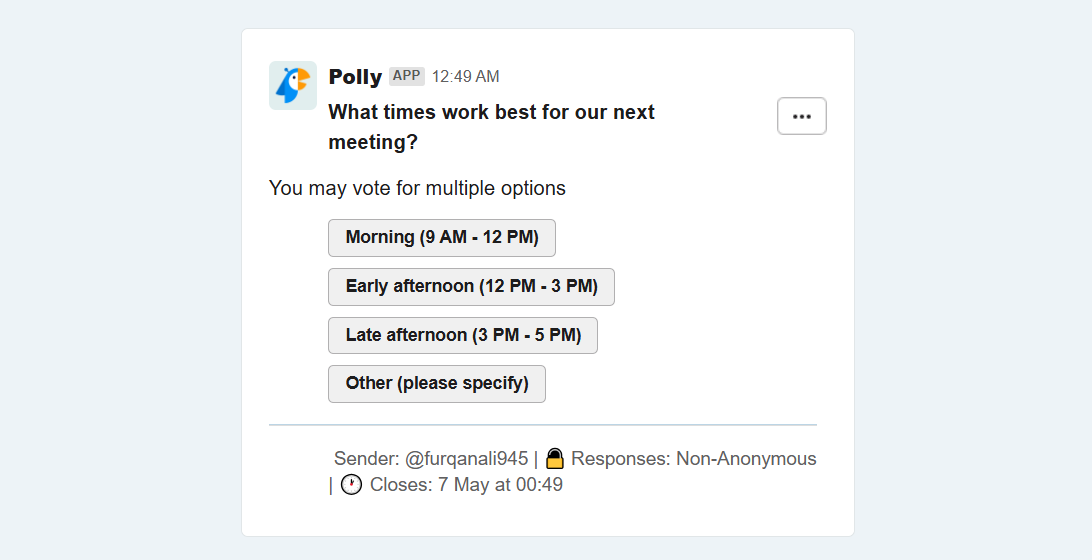Click the horizontal divider above the footer
The height and width of the screenshot is (560, 1092).
pyautogui.click(x=543, y=424)
